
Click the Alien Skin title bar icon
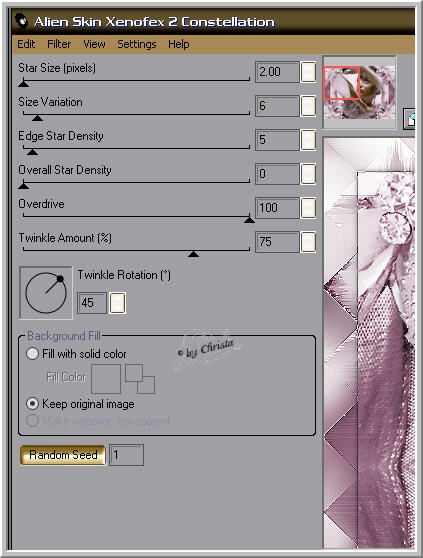(22, 21)
